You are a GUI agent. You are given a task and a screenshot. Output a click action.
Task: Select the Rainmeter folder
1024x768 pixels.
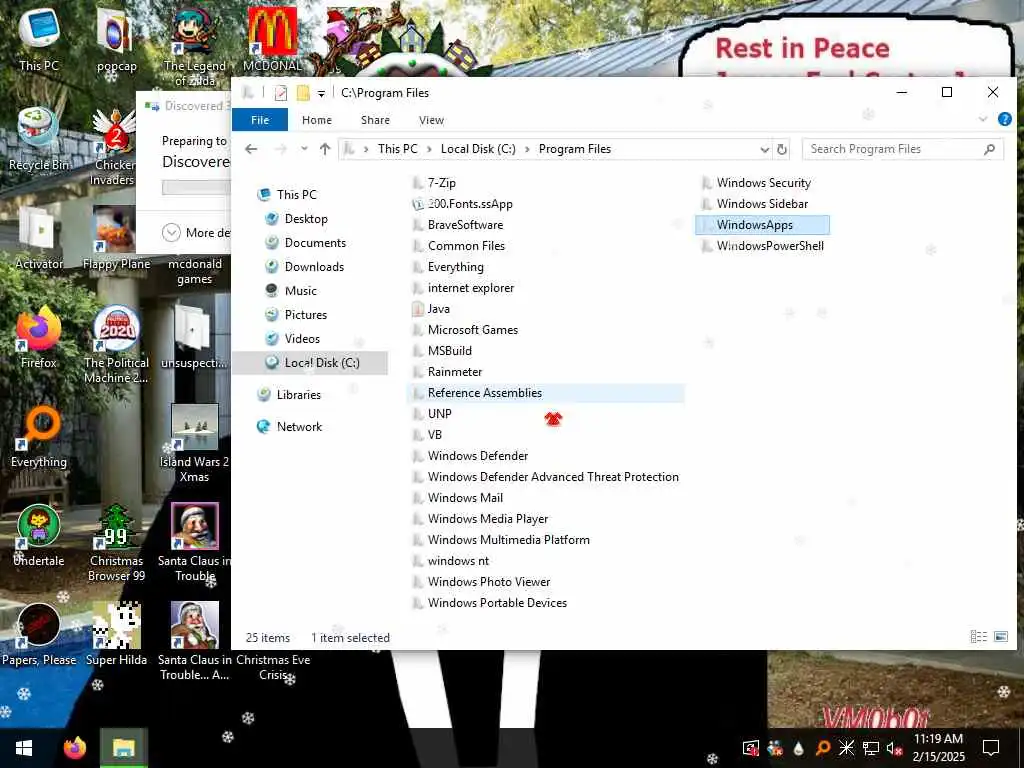pyautogui.click(x=455, y=372)
